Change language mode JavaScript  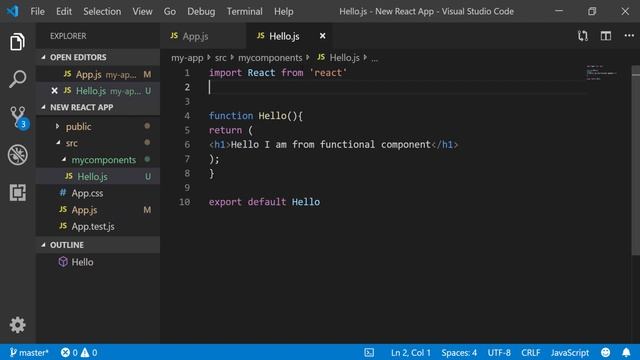(570, 352)
